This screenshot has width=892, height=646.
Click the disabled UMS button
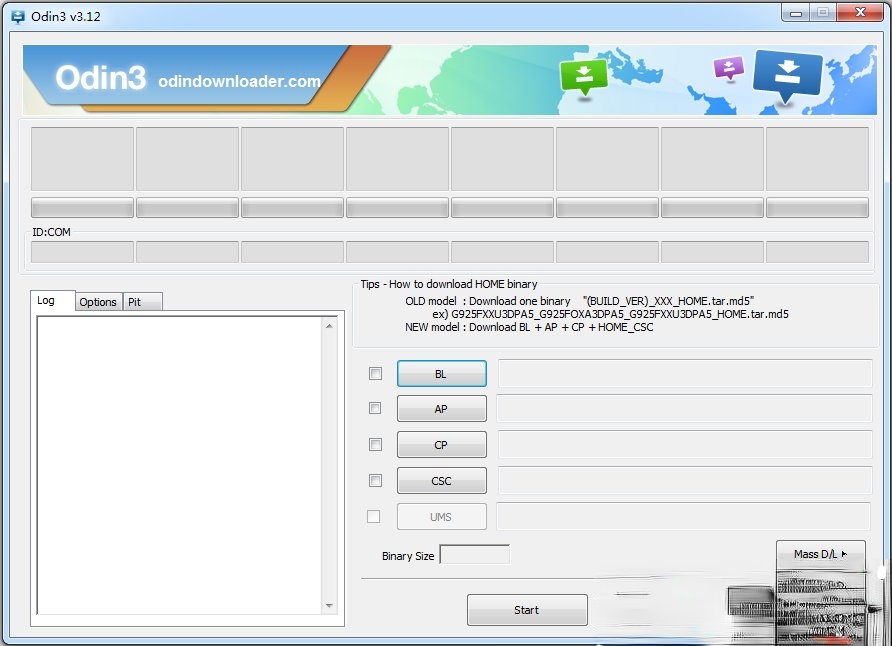441,517
